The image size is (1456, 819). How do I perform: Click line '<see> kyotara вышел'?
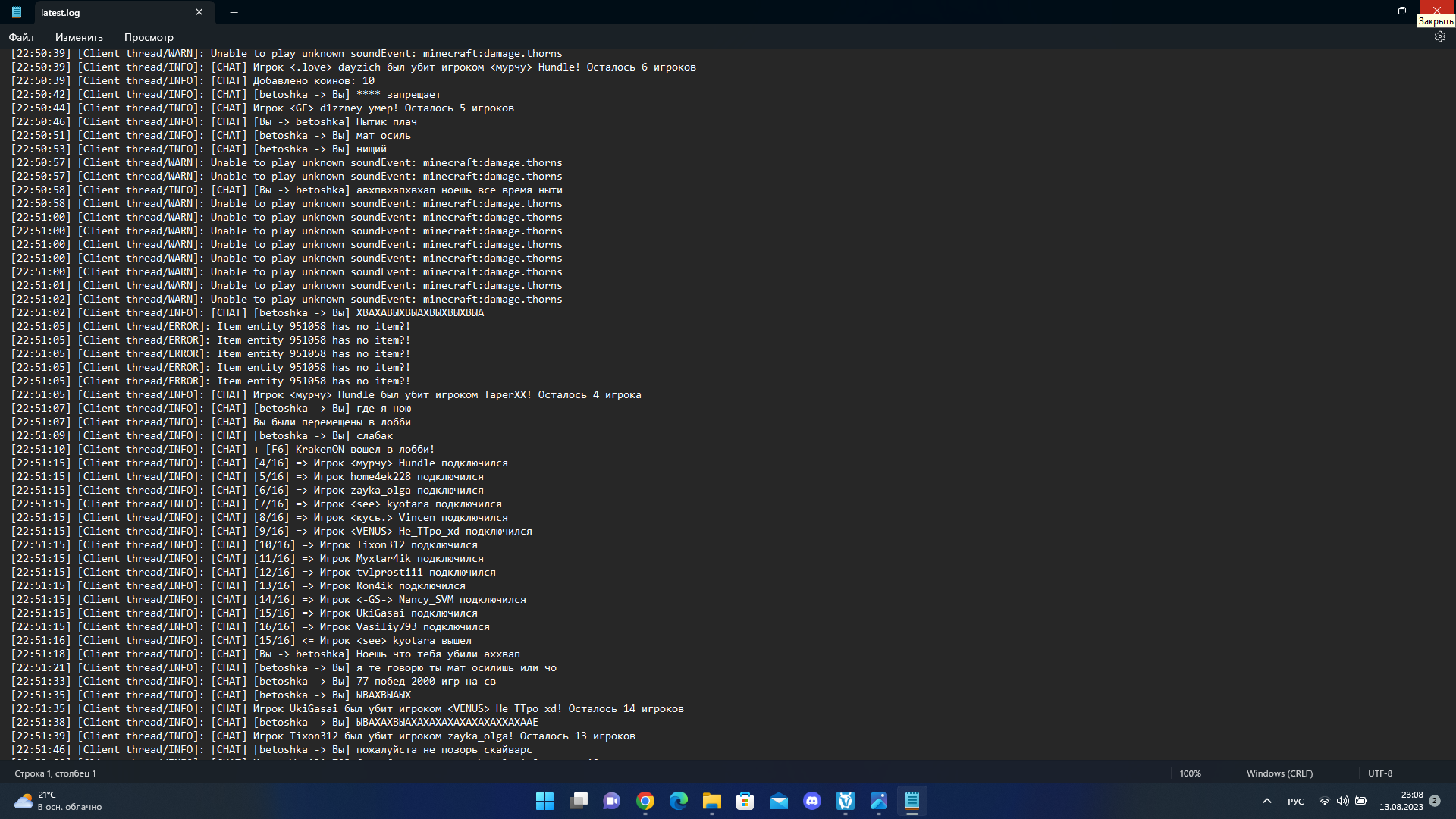tap(241, 641)
